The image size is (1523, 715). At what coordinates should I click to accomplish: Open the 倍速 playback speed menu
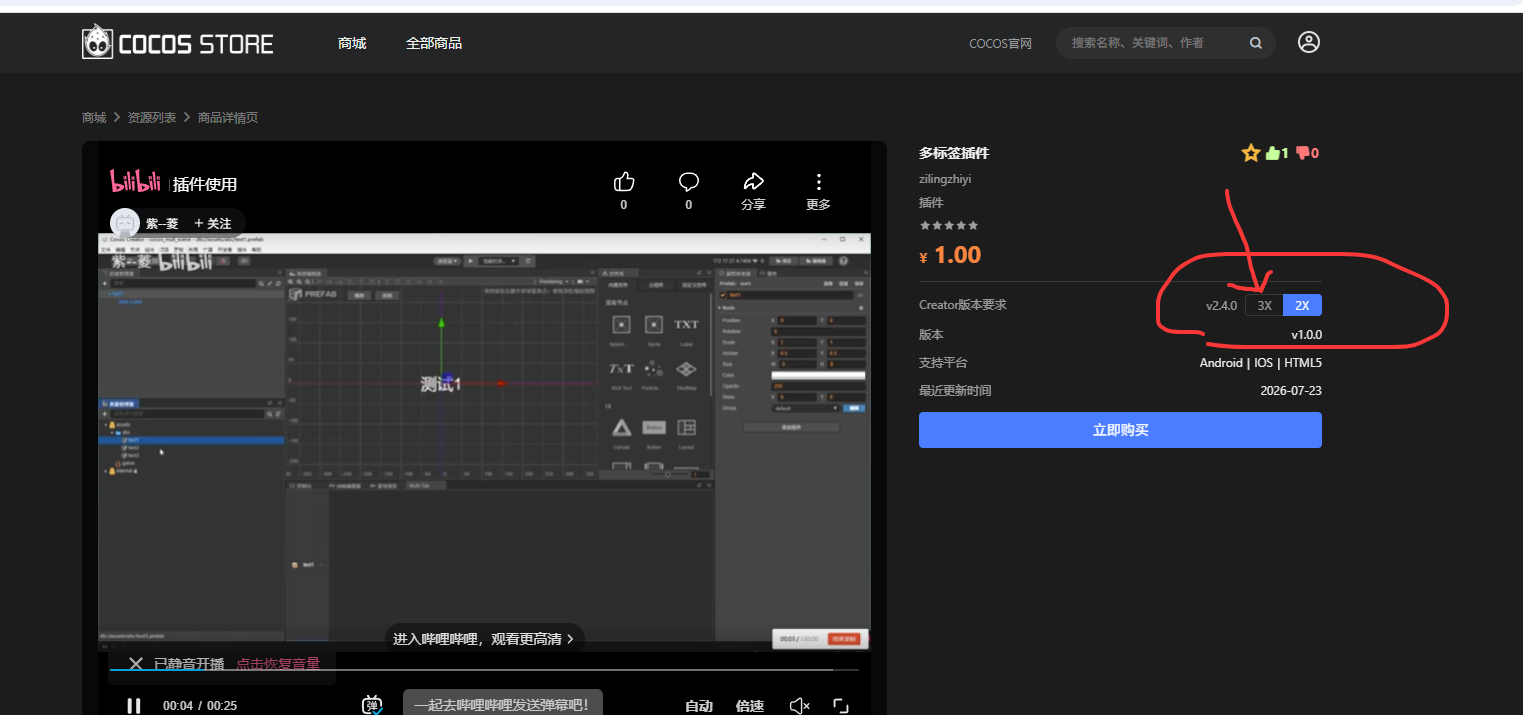[750, 706]
